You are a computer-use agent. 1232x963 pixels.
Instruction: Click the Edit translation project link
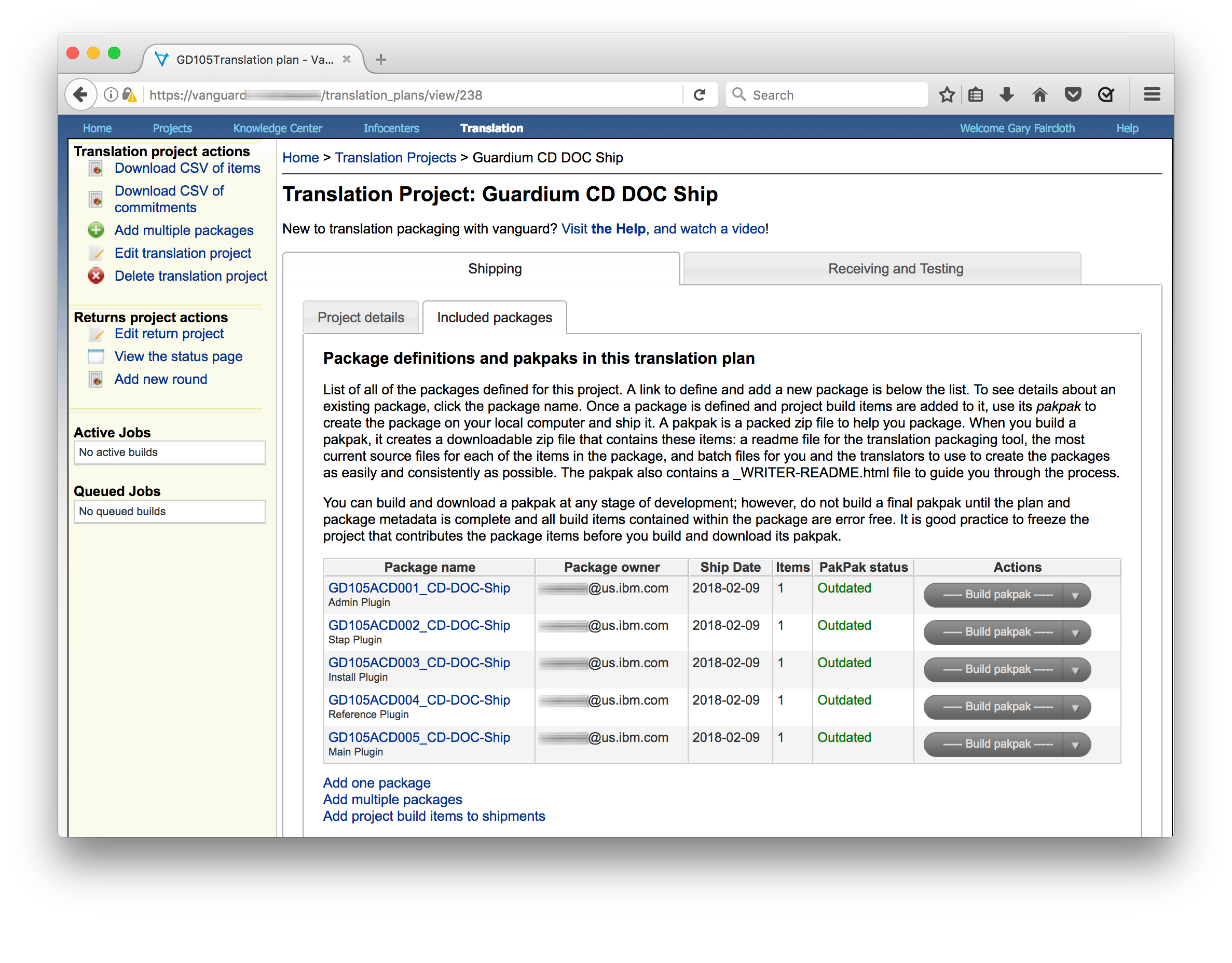coord(183,253)
